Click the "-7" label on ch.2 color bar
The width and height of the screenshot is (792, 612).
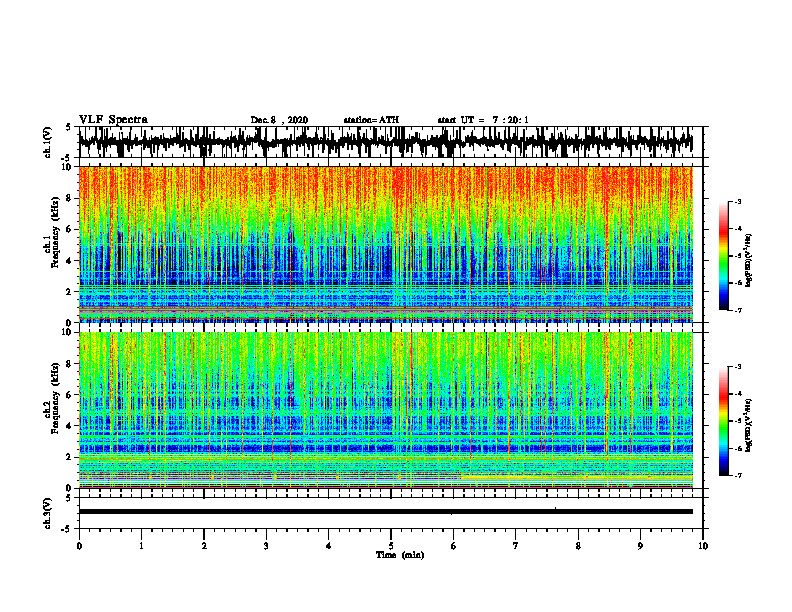(738, 476)
